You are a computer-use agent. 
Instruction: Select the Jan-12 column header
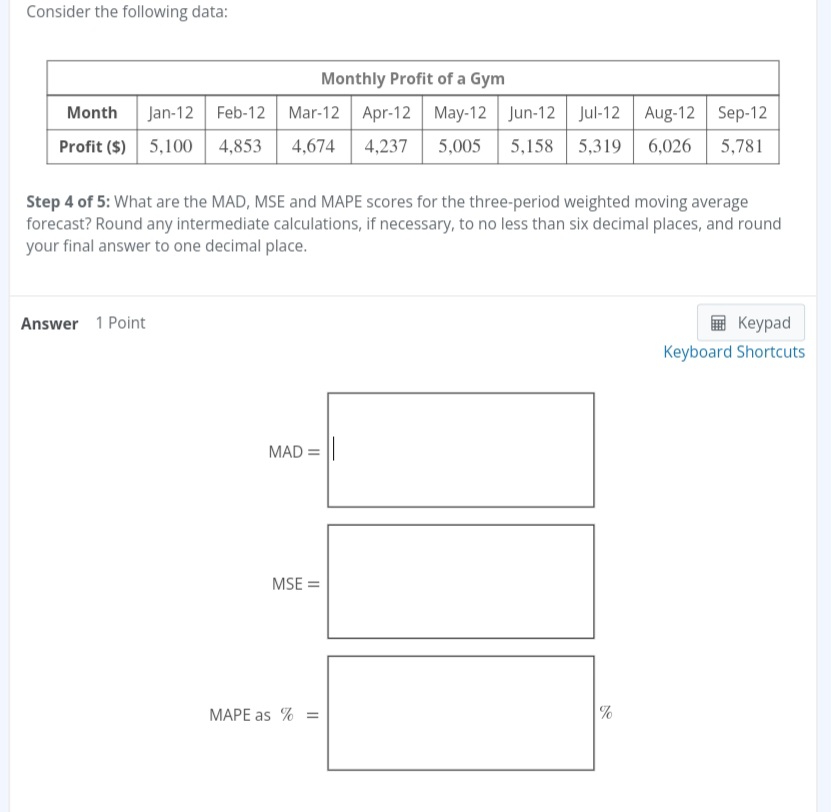coord(170,112)
